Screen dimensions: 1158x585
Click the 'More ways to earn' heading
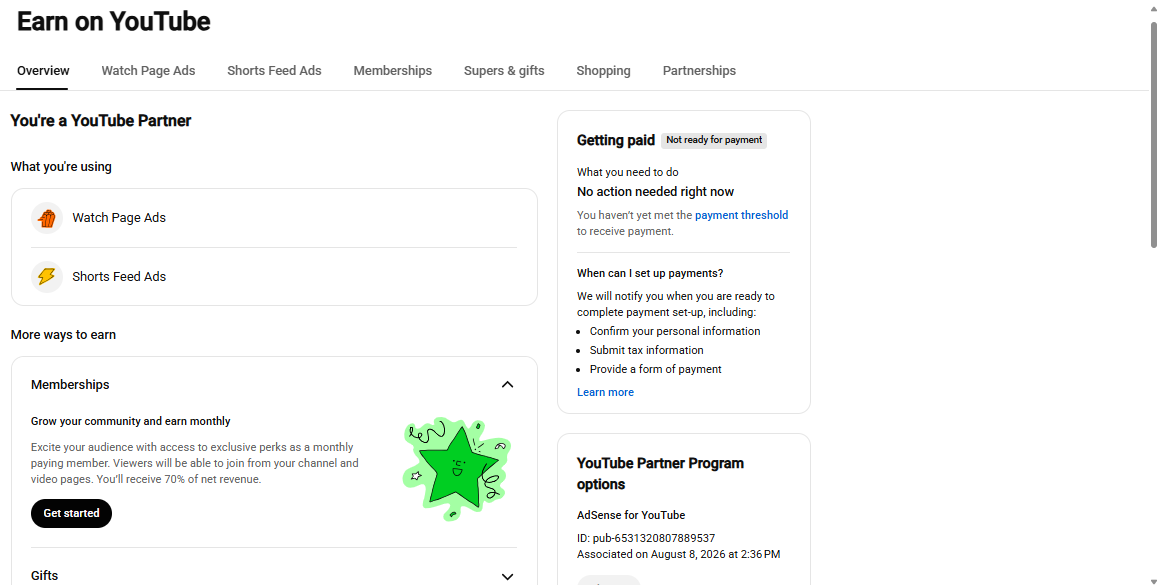pyautogui.click(x=63, y=335)
